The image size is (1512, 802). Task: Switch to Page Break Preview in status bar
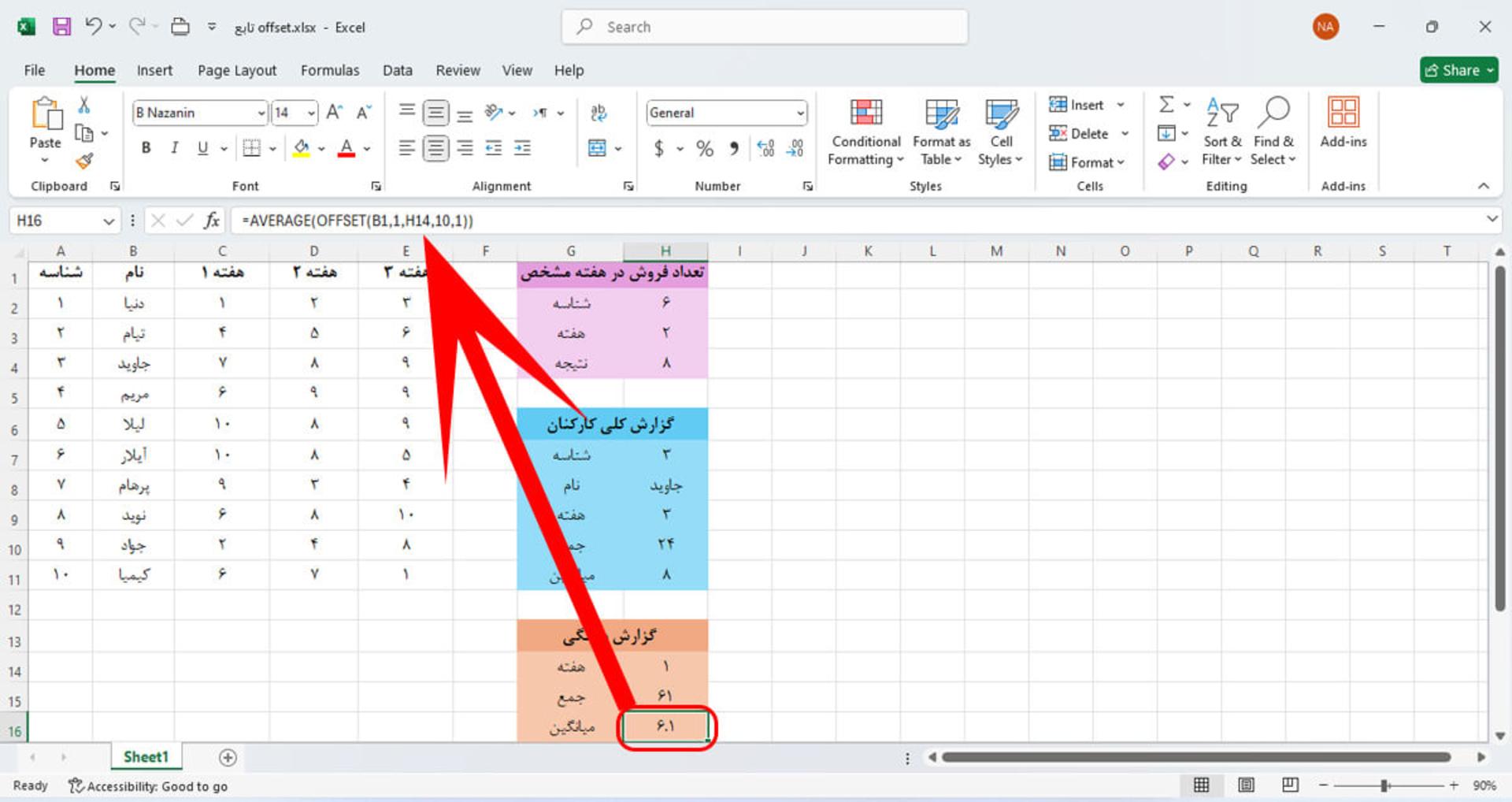pos(1290,785)
